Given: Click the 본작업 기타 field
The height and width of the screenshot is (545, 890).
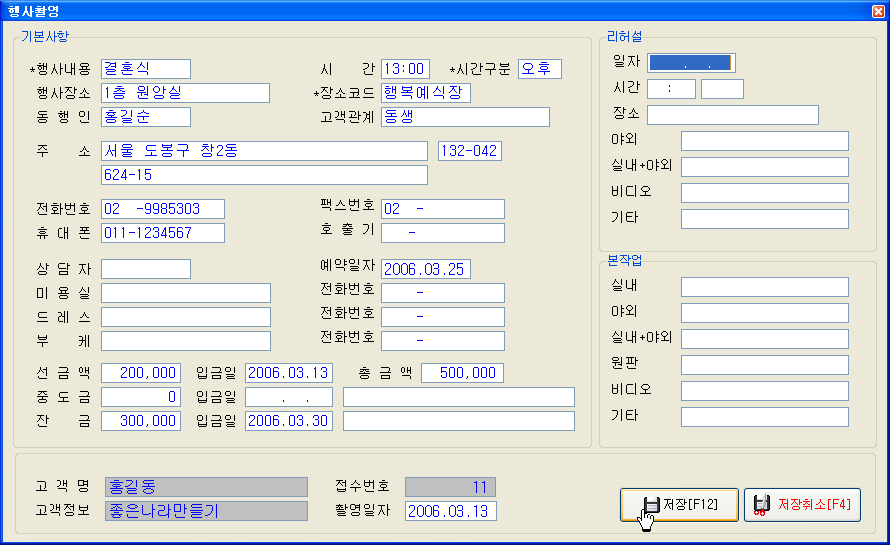Looking at the screenshot, I should 765,417.
